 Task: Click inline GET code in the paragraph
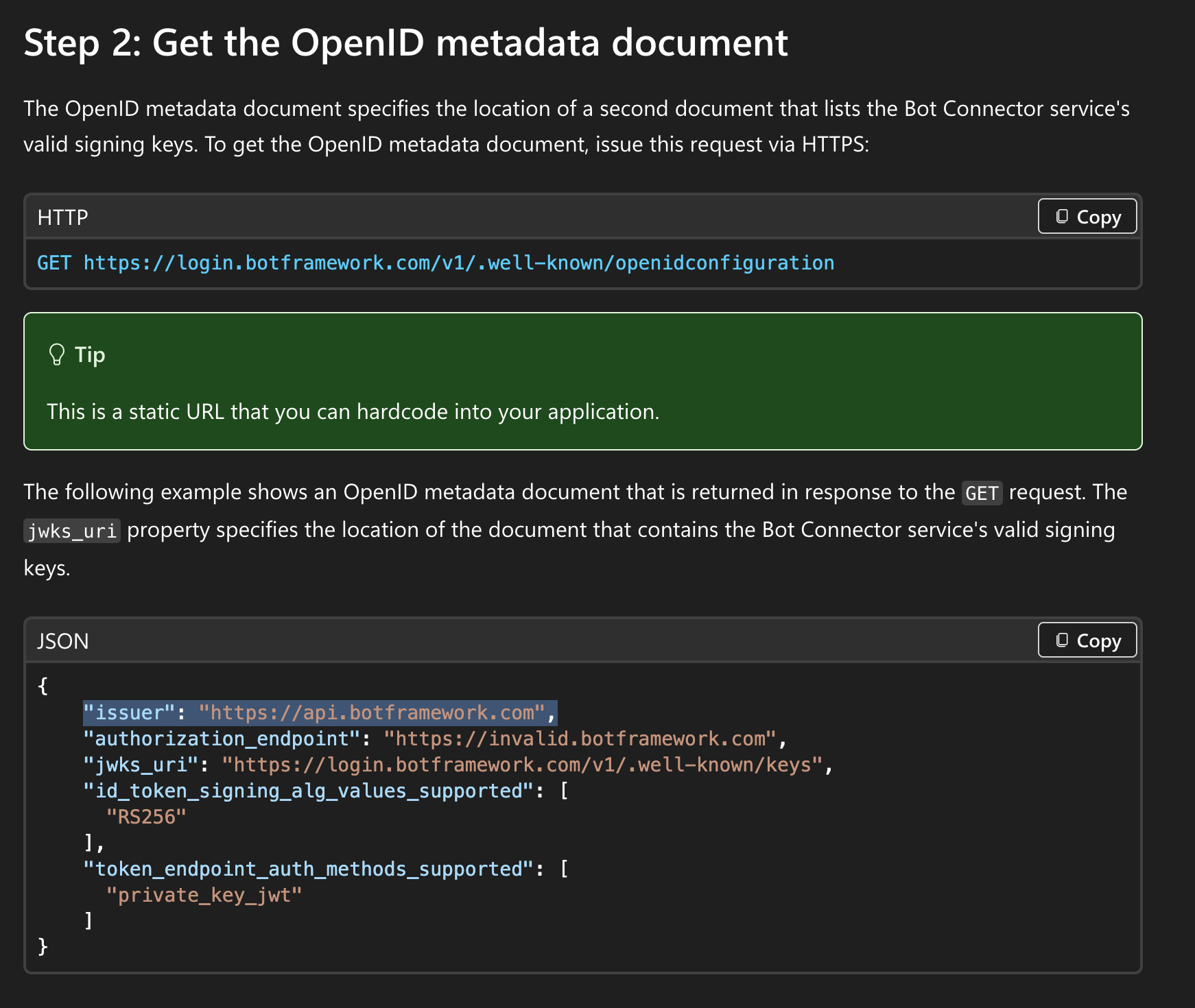point(981,493)
